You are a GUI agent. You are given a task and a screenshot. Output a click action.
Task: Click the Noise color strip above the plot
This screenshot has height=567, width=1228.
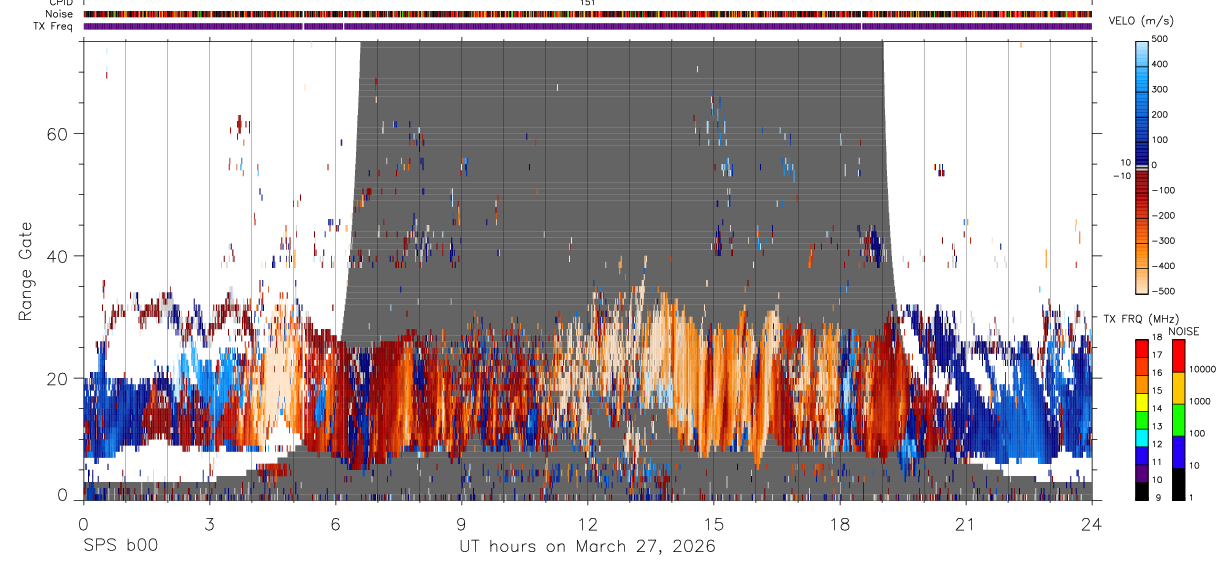click(x=588, y=14)
